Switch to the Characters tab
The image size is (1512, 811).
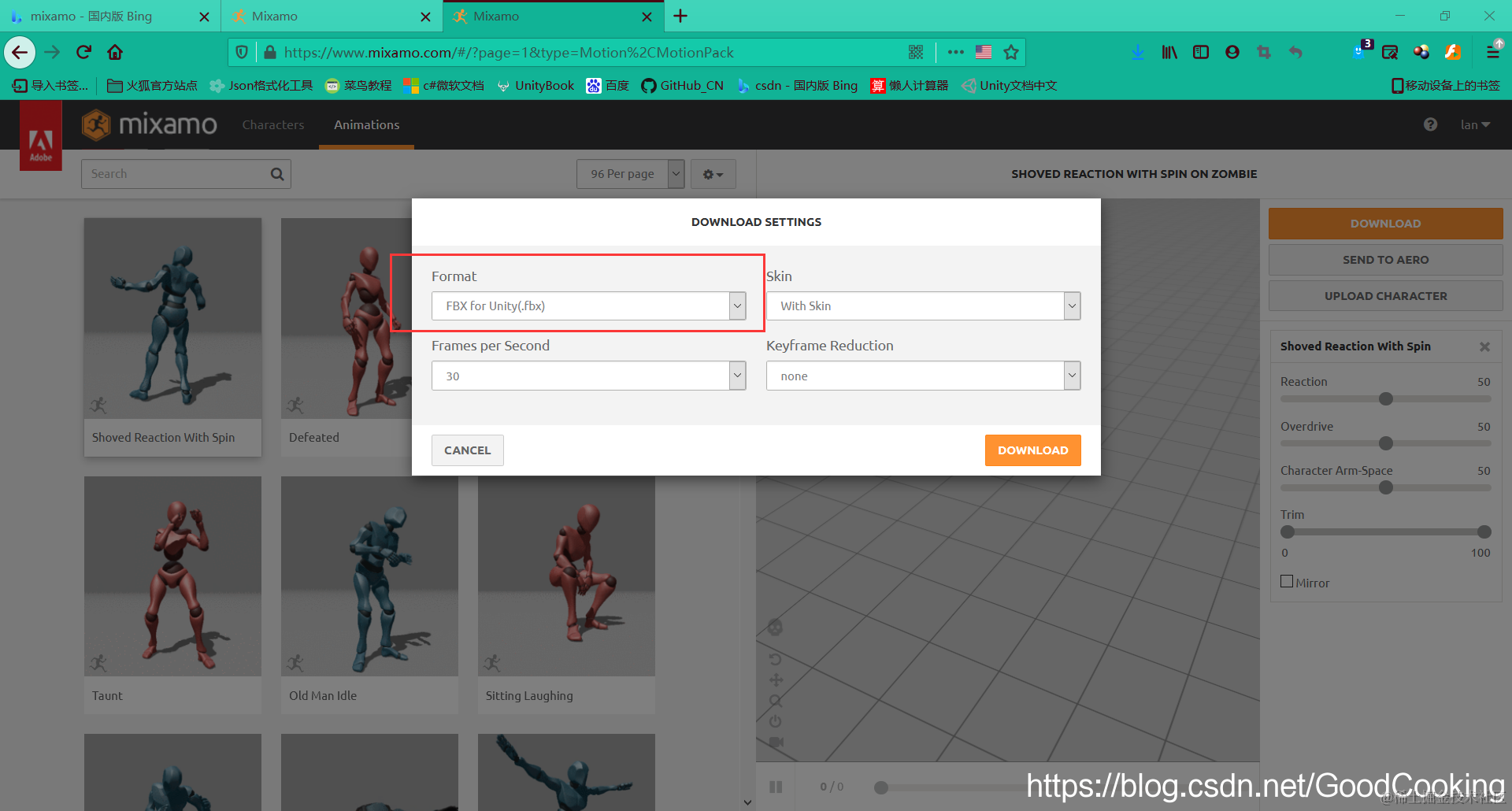click(x=272, y=124)
